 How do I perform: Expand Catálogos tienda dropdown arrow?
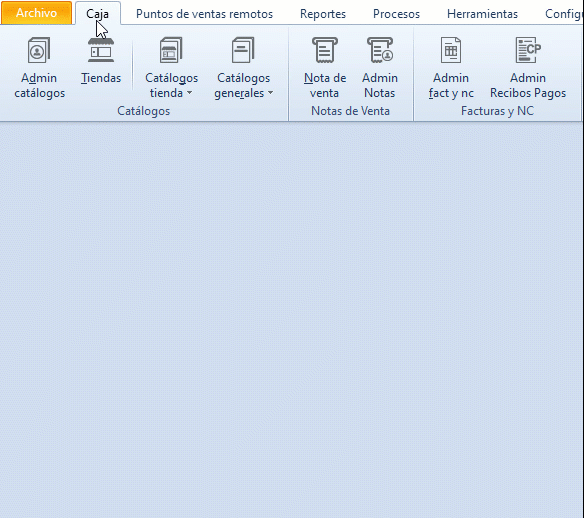coord(190,93)
